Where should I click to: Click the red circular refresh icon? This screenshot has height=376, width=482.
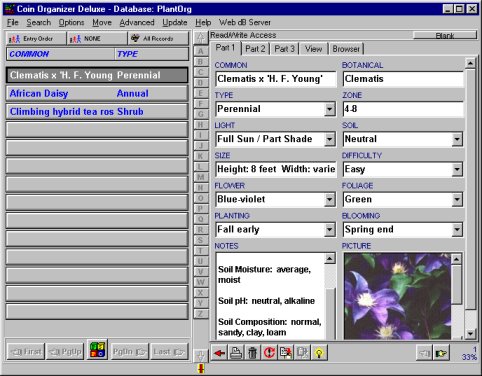tap(269, 352)
